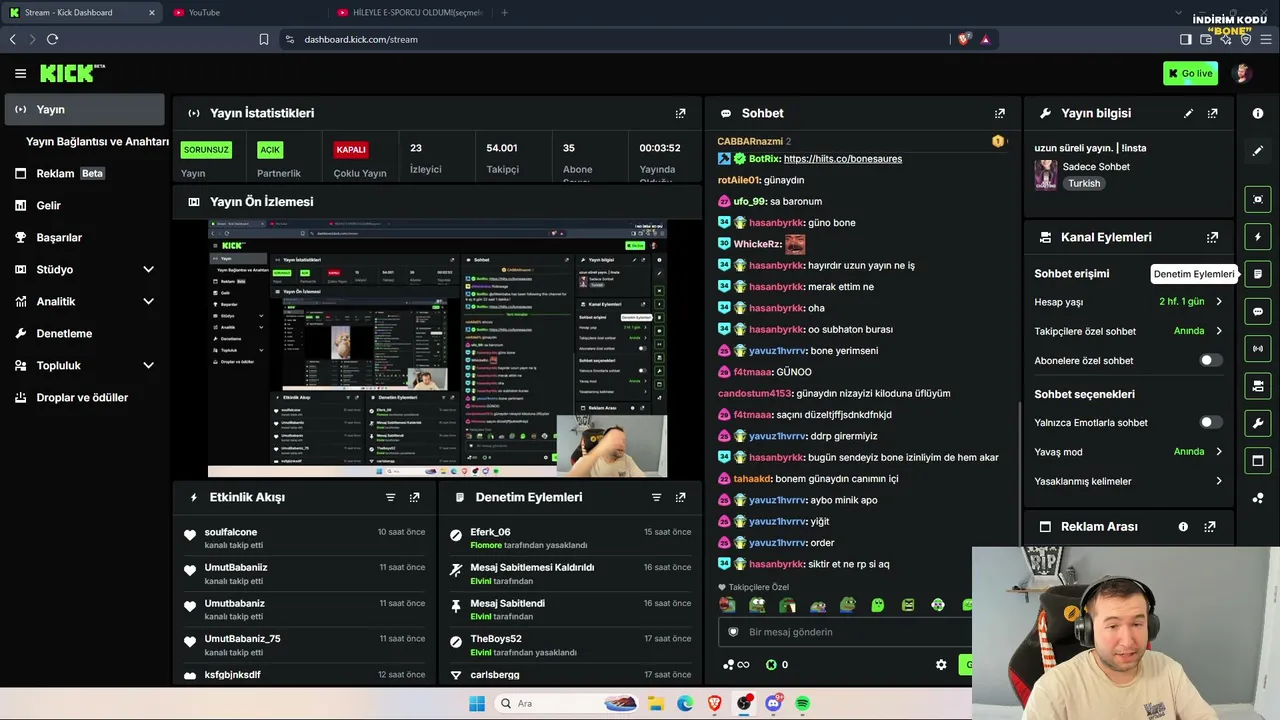Edit stream info with the Yayın bilgisi pencil

click(x=1188, y=113)
